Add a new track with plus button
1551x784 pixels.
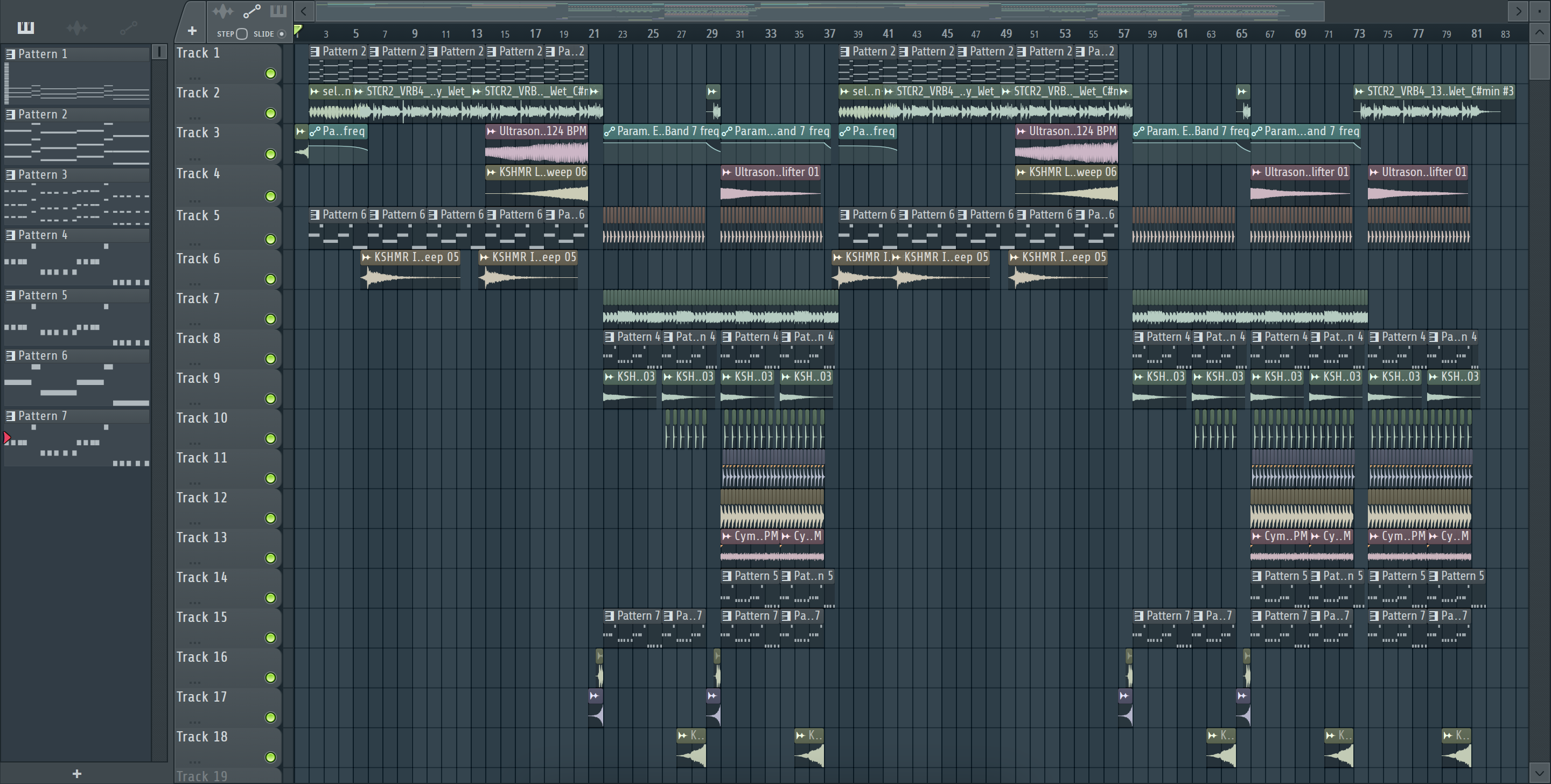[192, 31]
